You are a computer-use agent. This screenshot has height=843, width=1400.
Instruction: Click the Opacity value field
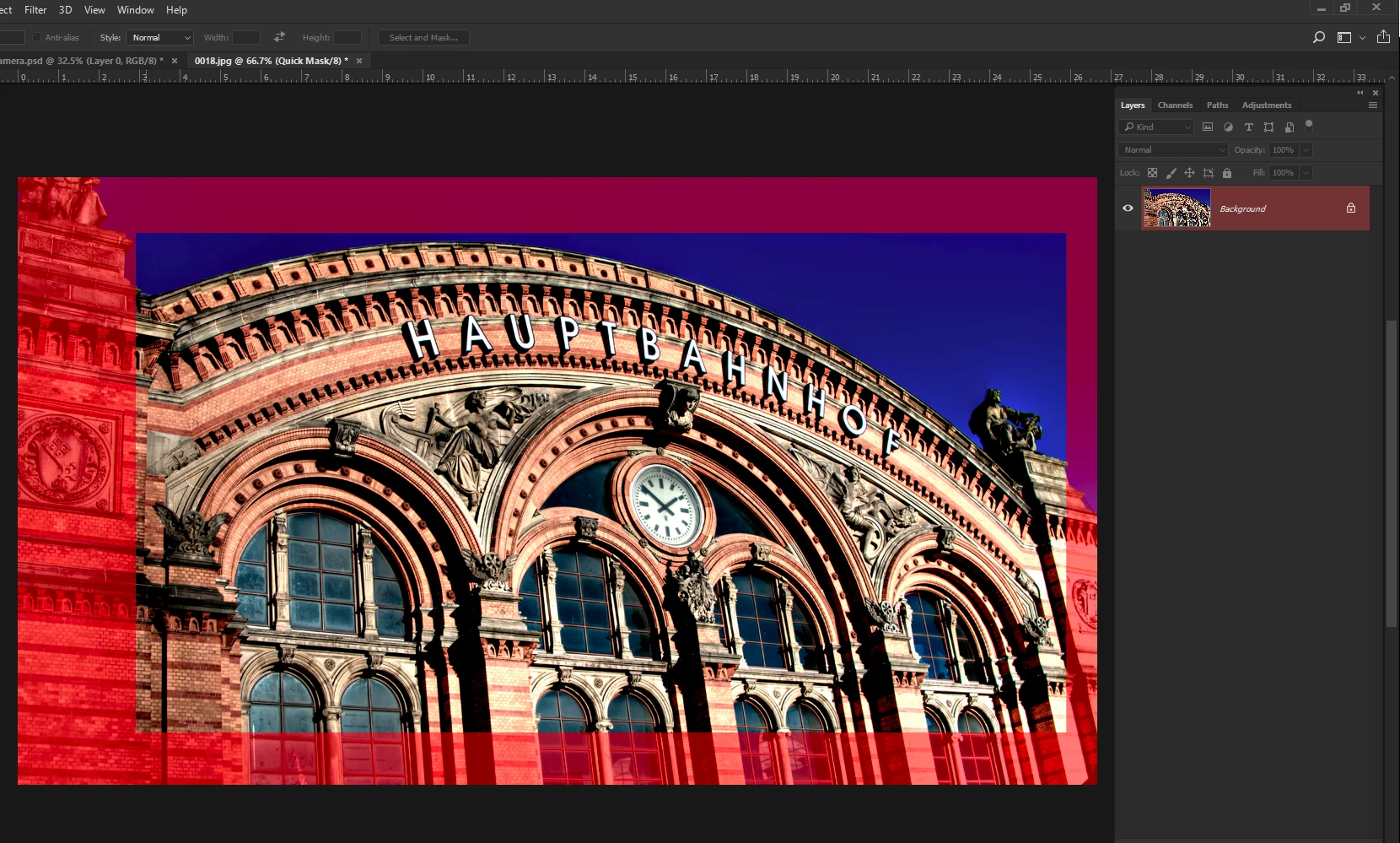coord(1284,149)
